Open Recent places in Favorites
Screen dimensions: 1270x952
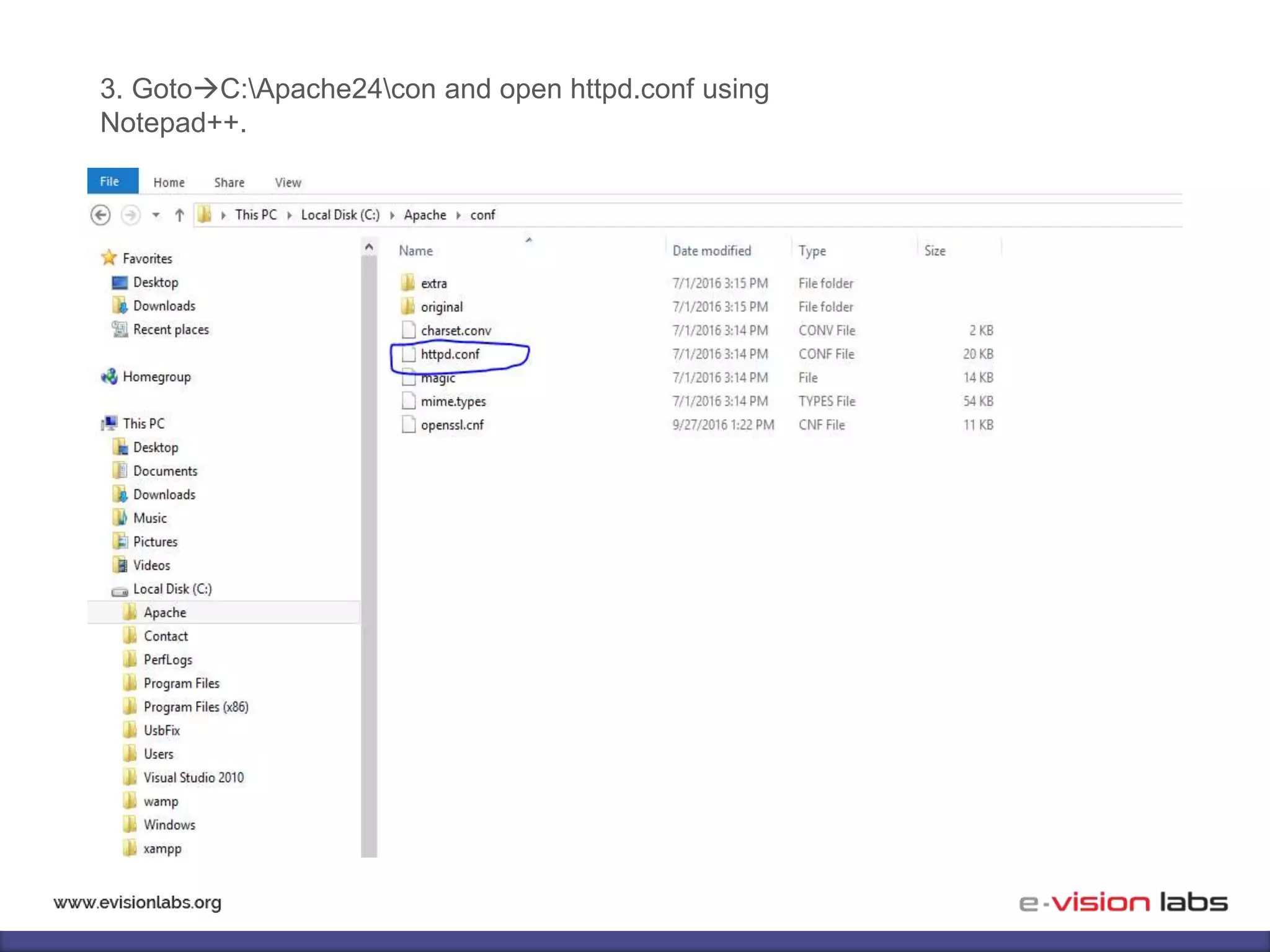(x=171, y=329)
